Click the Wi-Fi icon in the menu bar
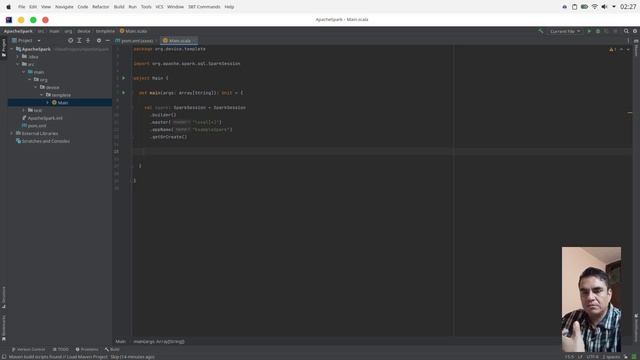Image resolution: width=640 pixels, height=360 pixels. coord(595,7)
